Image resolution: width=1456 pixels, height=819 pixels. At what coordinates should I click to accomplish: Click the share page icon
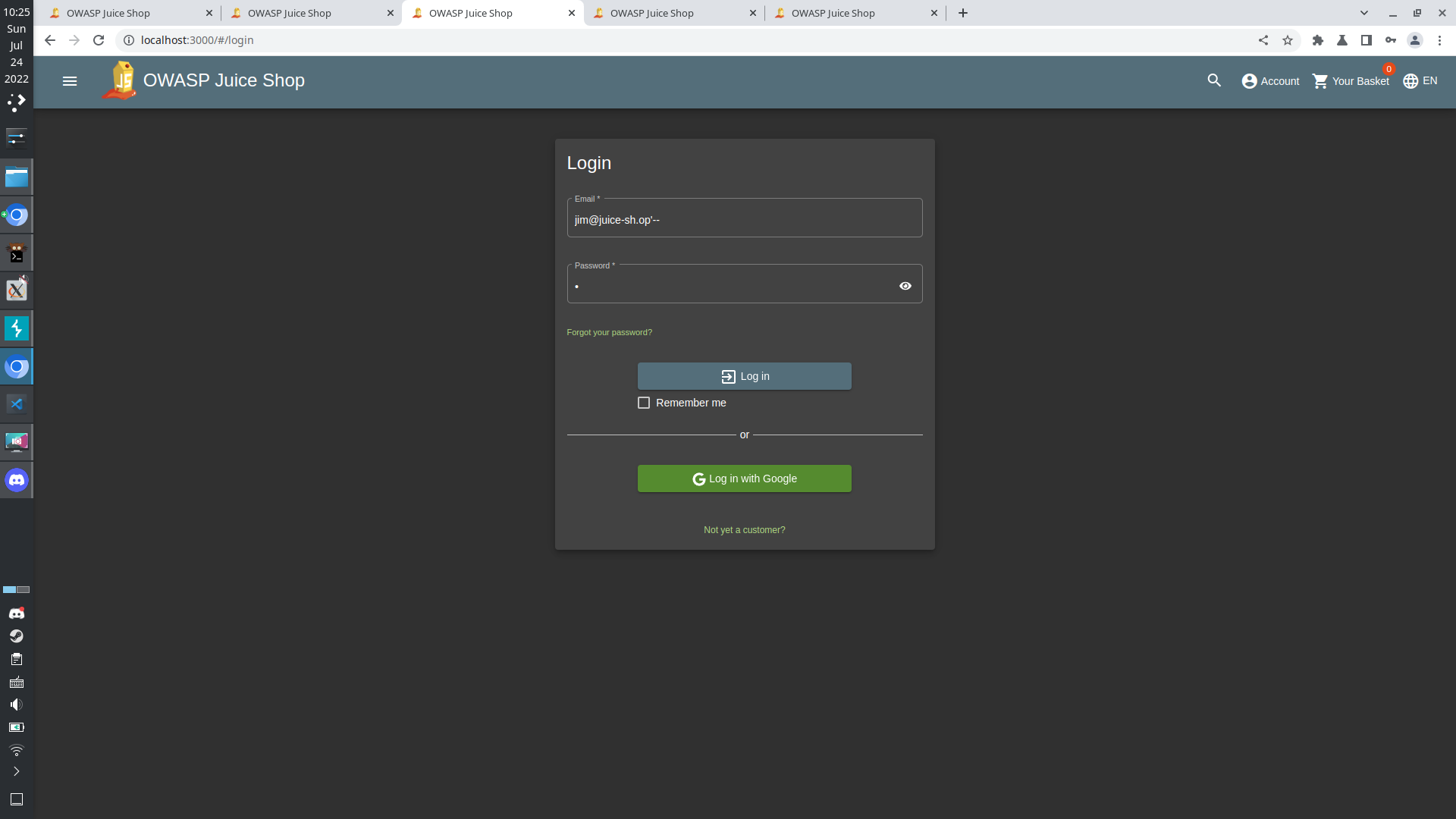1263,40
